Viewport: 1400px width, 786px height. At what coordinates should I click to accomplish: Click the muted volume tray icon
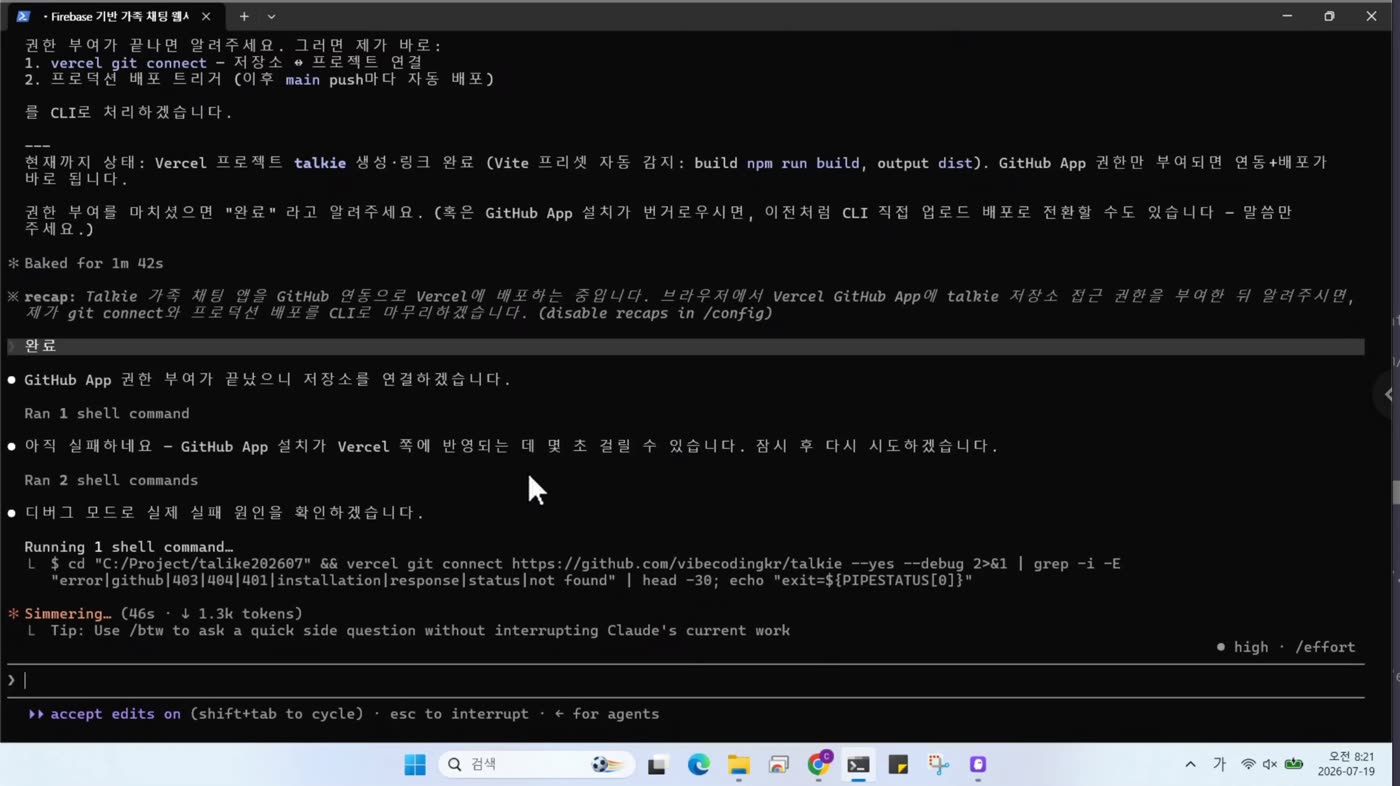tap(1270, 765)
